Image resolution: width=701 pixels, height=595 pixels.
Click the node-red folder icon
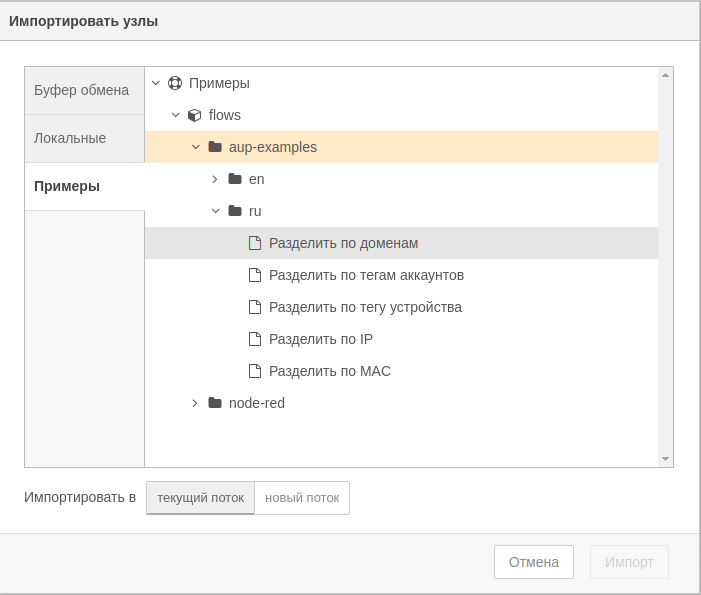point(215,403)
